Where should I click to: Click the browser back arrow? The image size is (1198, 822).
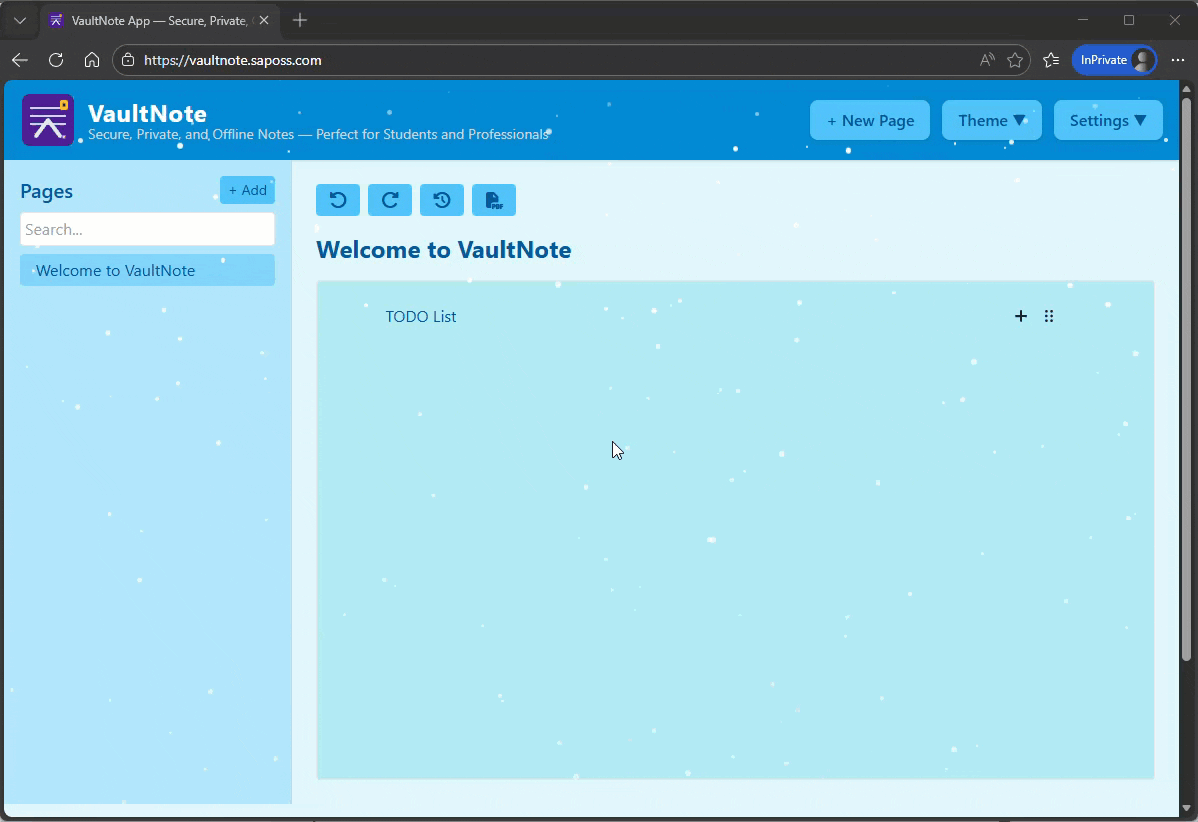tap(20, 60)
